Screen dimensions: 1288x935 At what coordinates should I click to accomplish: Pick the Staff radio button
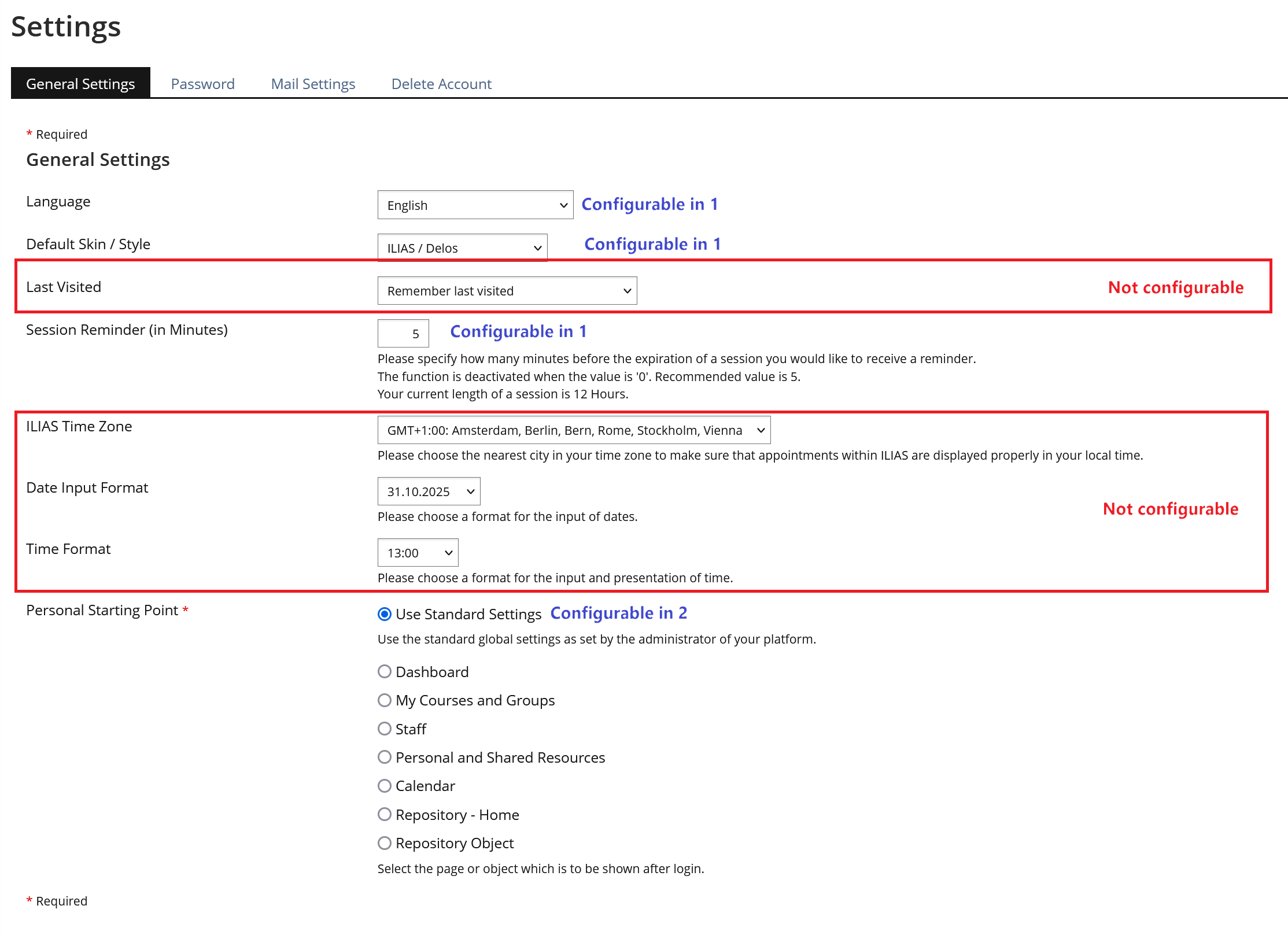(385, 729)
